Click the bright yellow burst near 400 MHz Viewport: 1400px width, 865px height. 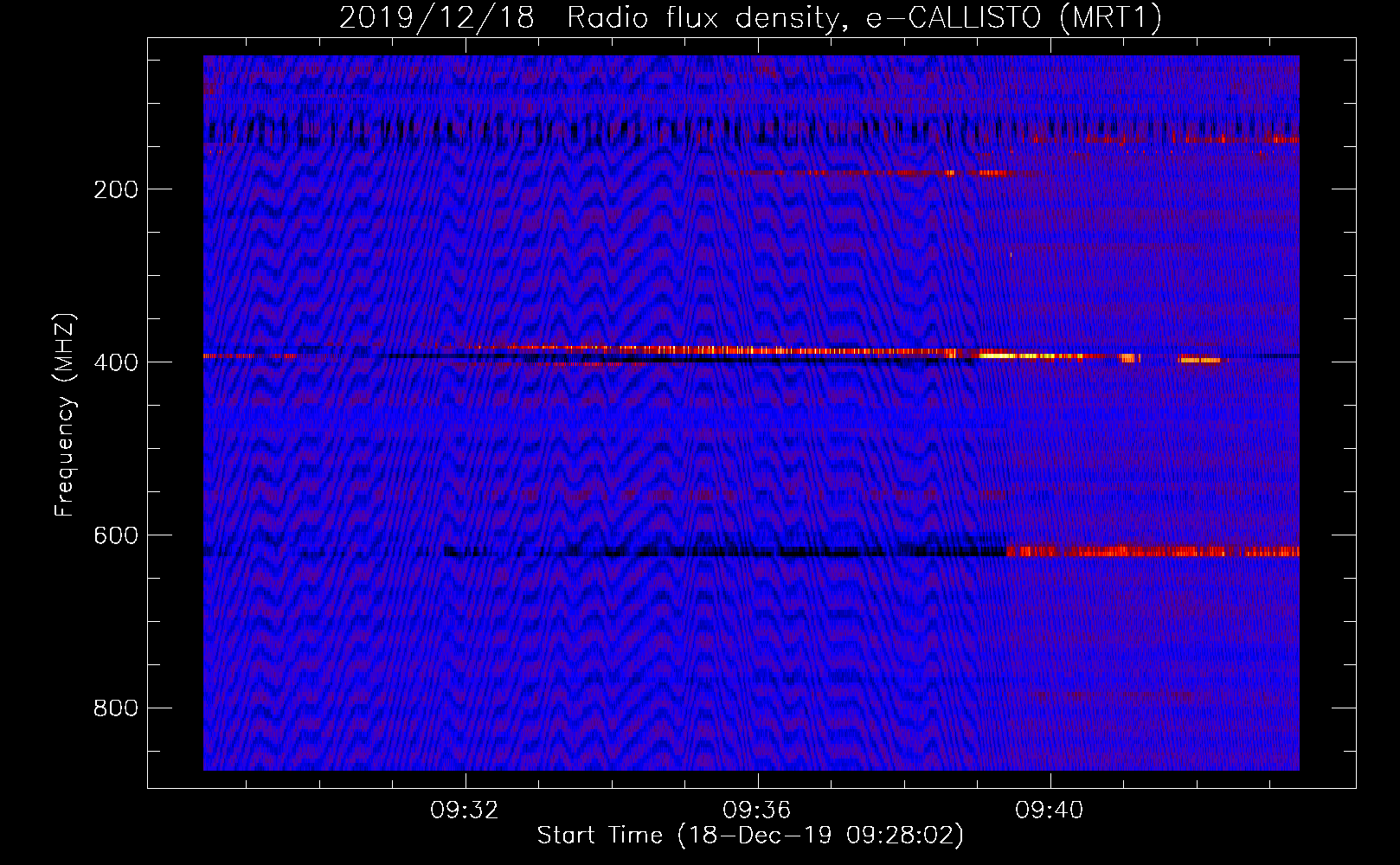coord(1030,356)
